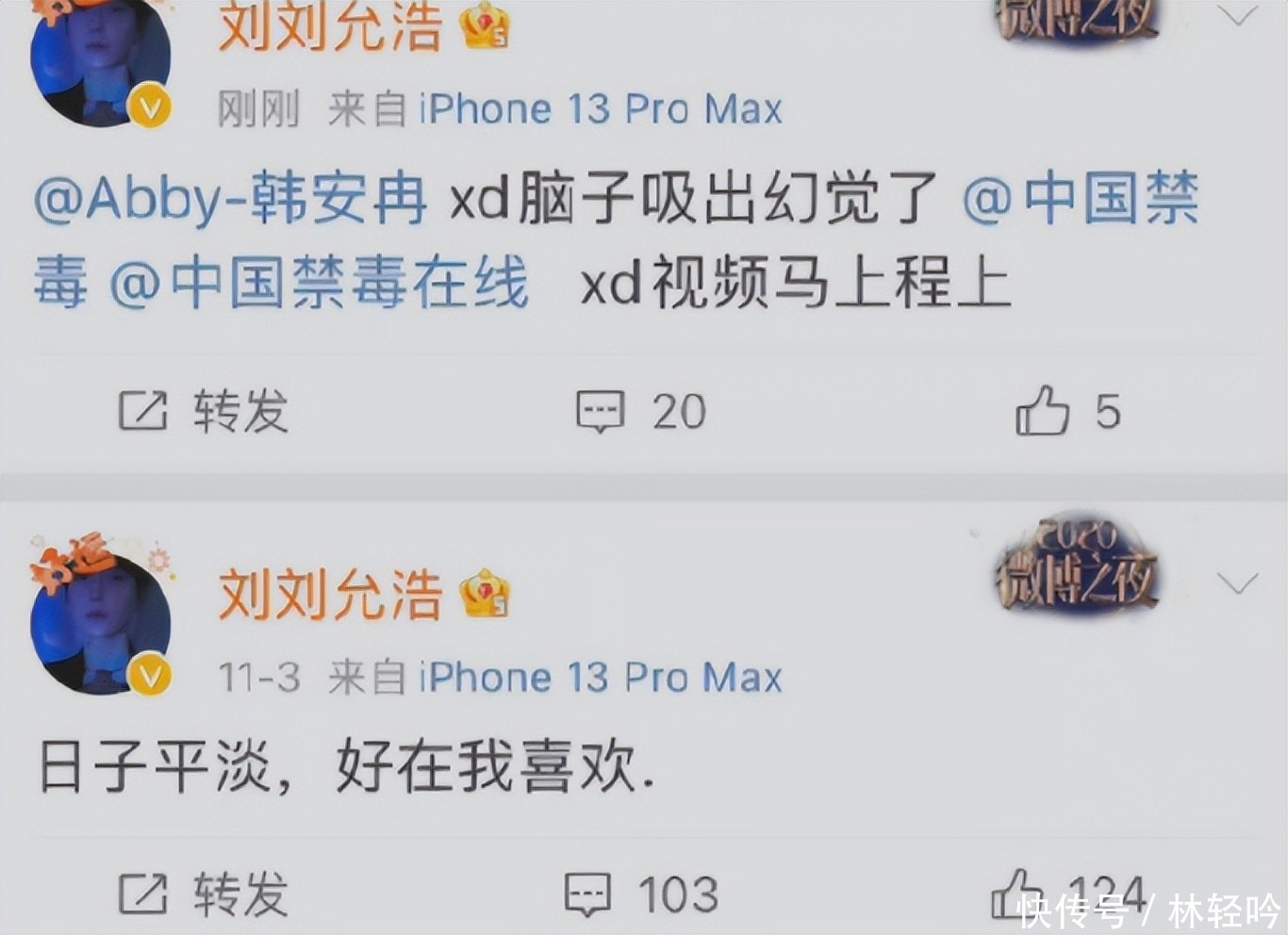Click iPhone 13 Pro Max source on 11-3 post

601,677
